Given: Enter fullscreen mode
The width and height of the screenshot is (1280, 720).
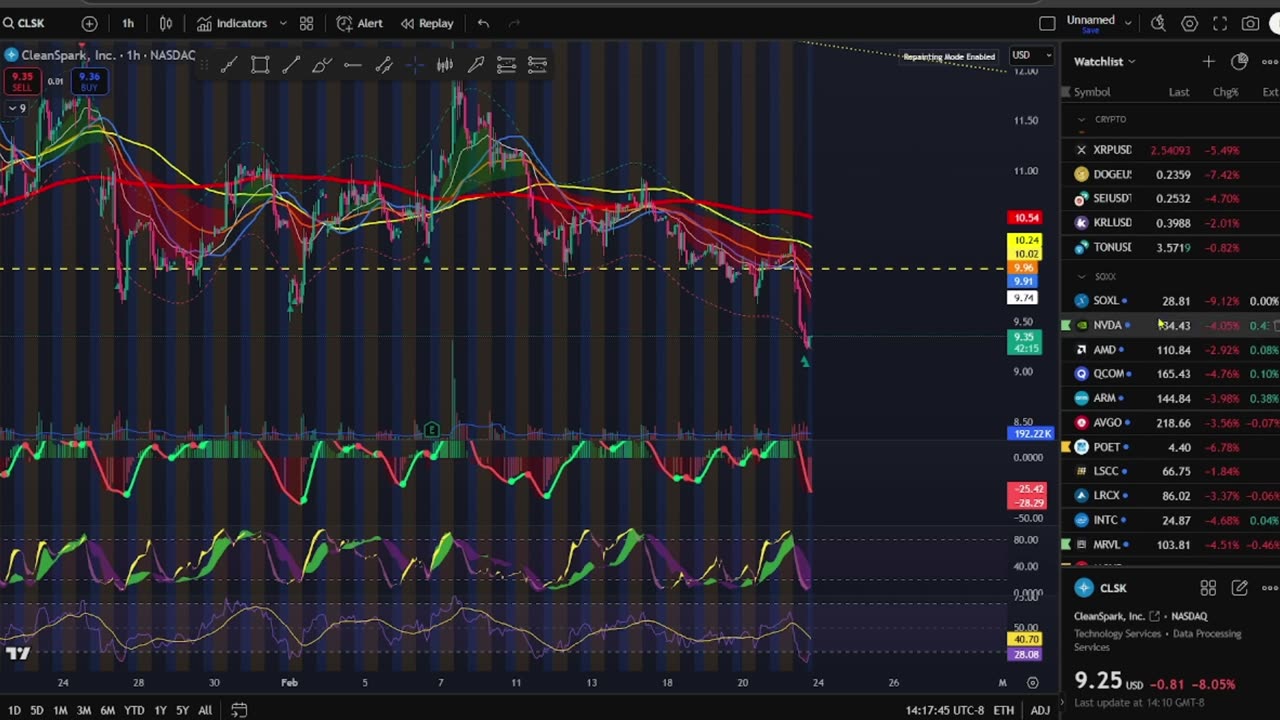Looking at the screenshot, I should (1220, 23).
